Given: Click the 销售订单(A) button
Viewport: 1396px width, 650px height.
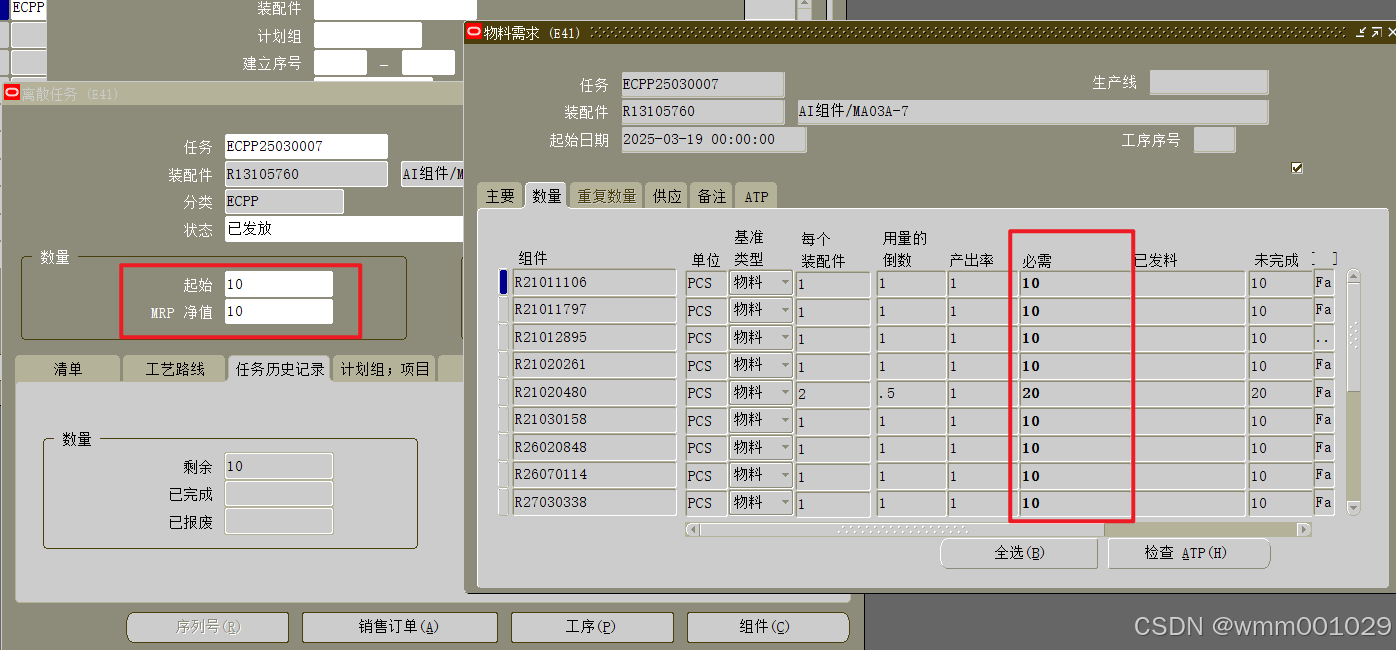Looking at the screenshot, I should tap(399, 627).
